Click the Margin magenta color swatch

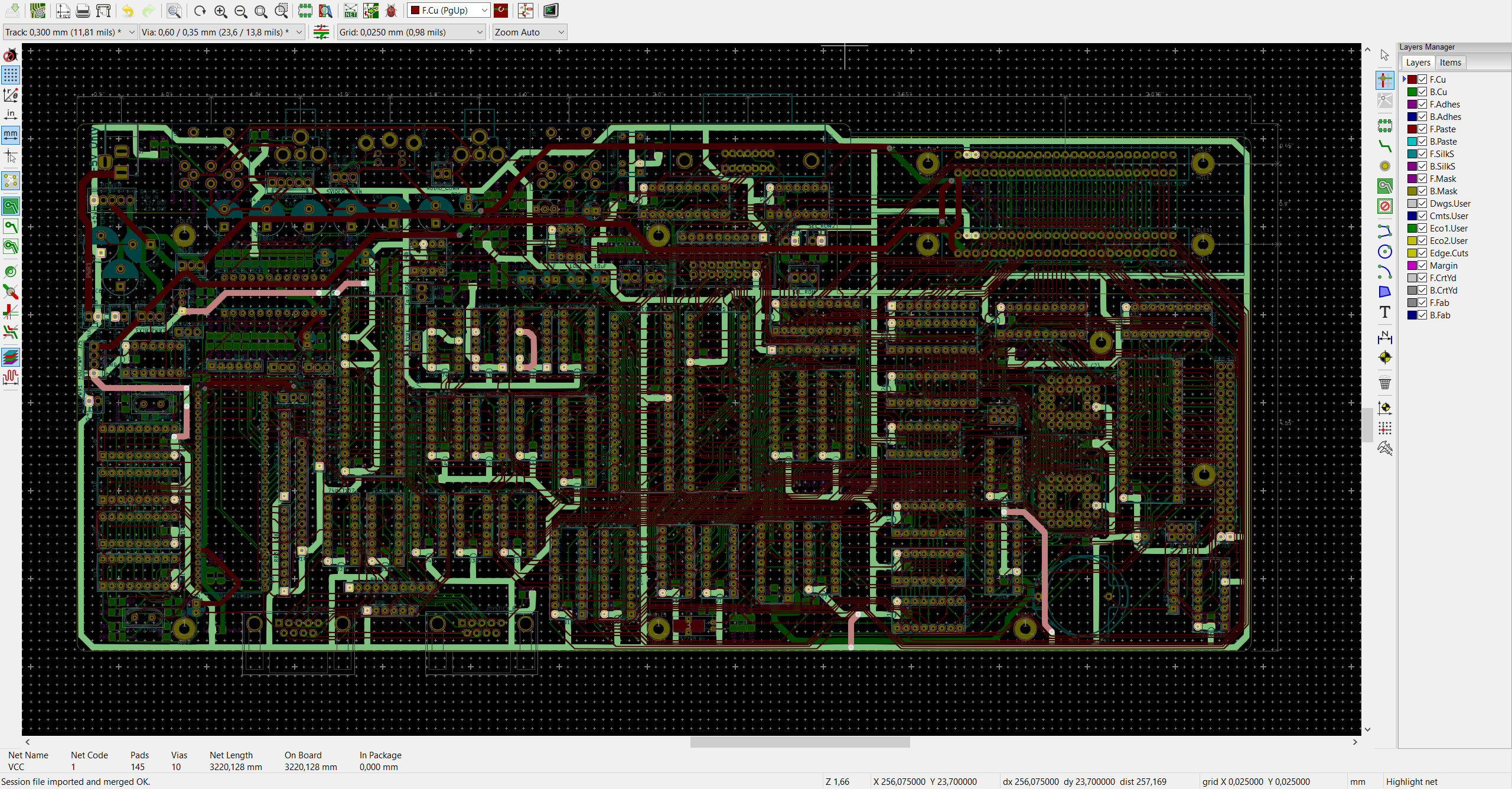pos(1412,265)
